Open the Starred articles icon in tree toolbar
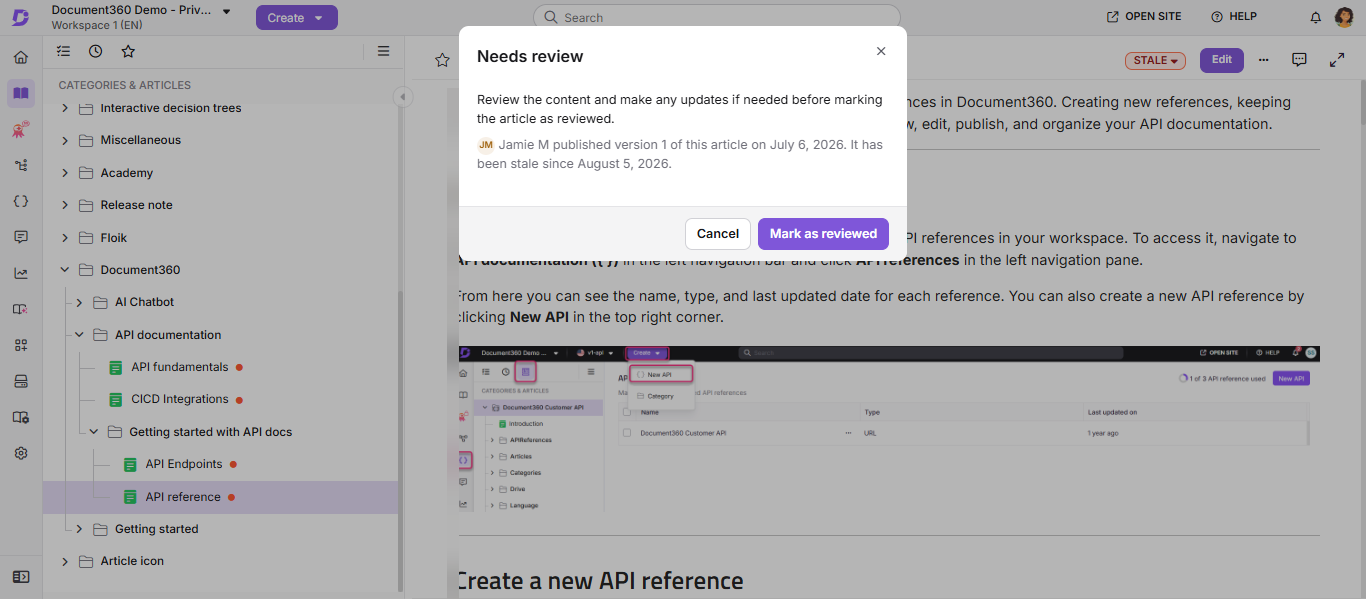Image resolution: width=1366 pixels, height=599 pixels. [x=128, y=51]
